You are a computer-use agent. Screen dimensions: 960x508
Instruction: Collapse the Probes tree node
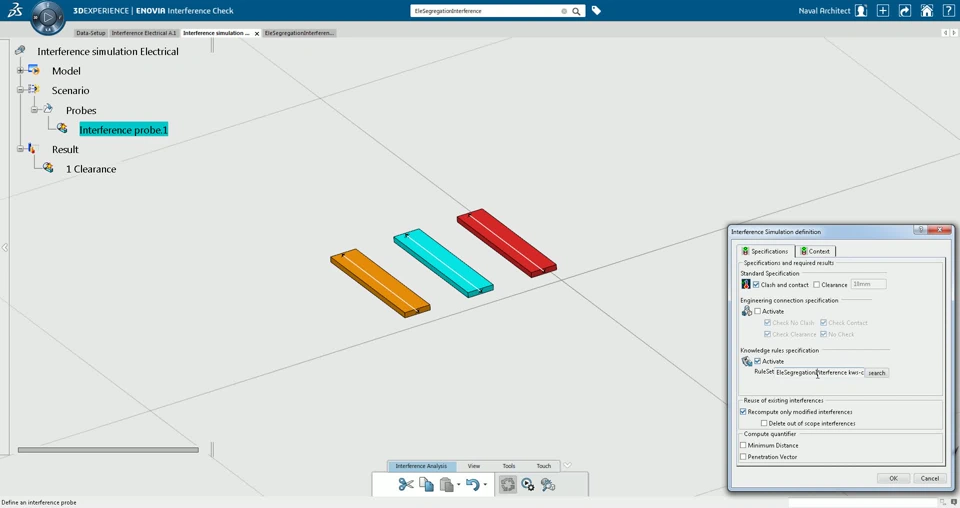click(x=35, y=110)
